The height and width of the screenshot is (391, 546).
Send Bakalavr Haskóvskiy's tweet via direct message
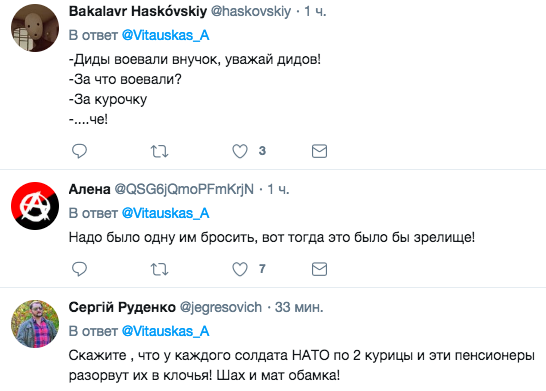pos(319,151)
